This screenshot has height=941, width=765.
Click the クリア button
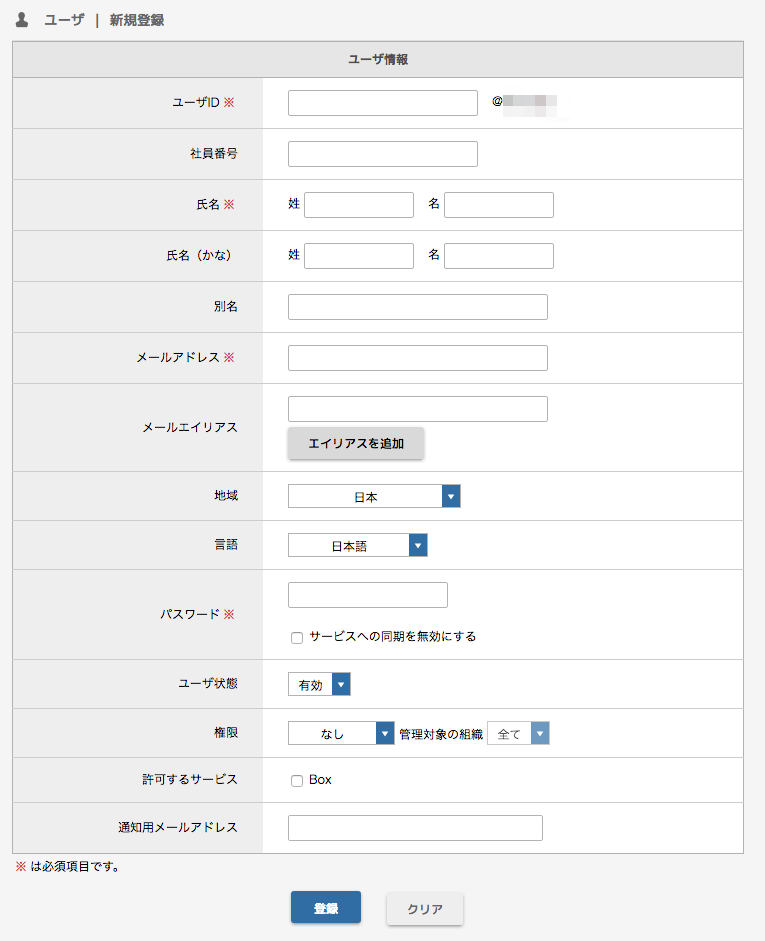(x=425, y=909)
